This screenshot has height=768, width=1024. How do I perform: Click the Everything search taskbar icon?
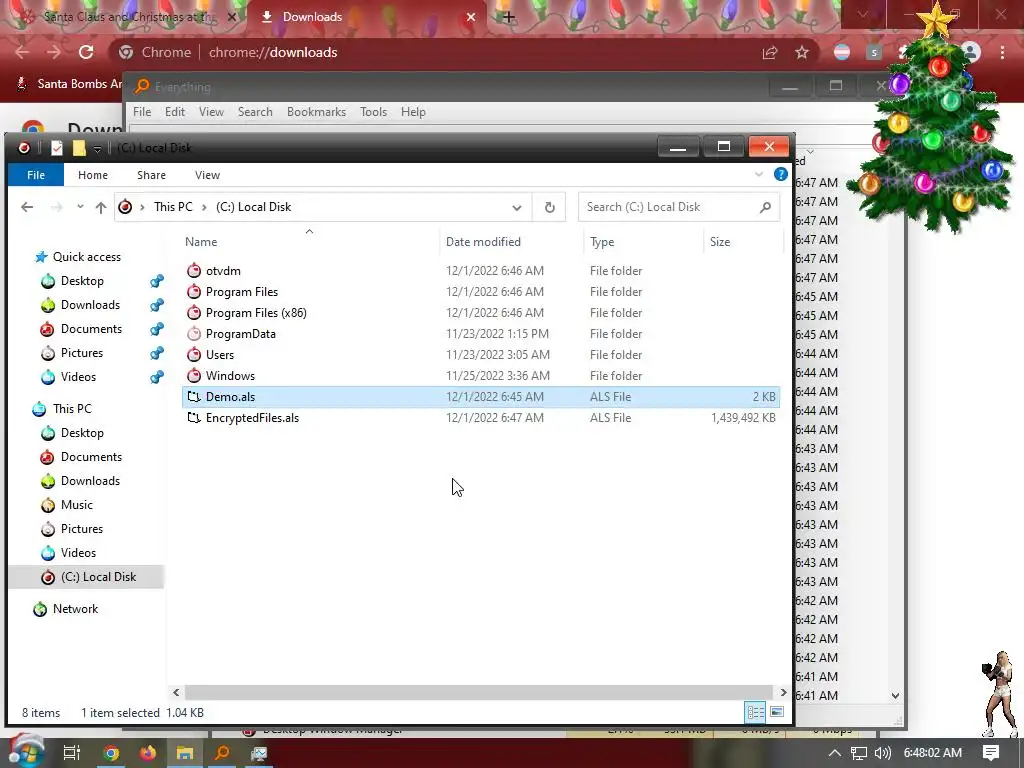222,753
